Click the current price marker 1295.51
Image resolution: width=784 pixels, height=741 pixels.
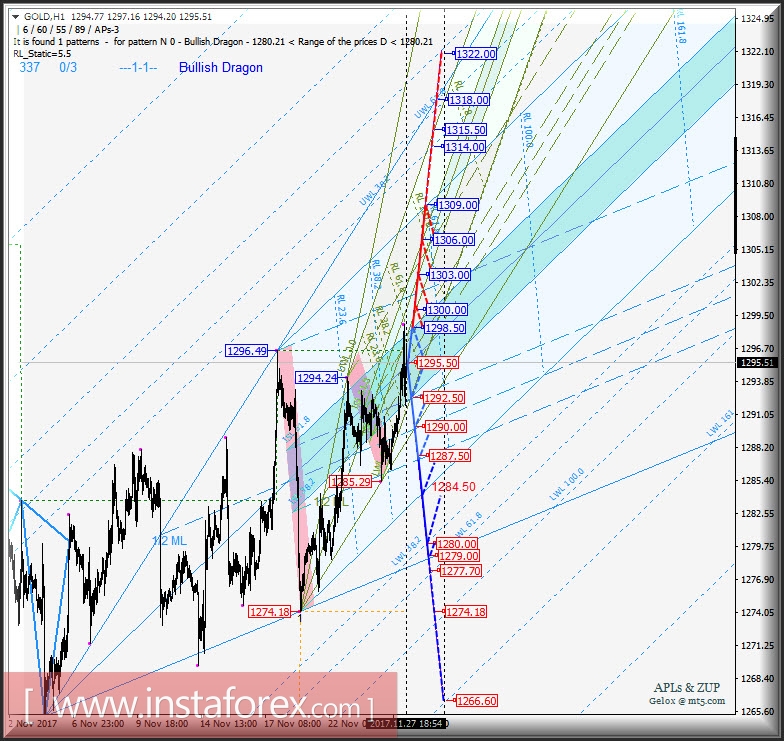(758, 362)
